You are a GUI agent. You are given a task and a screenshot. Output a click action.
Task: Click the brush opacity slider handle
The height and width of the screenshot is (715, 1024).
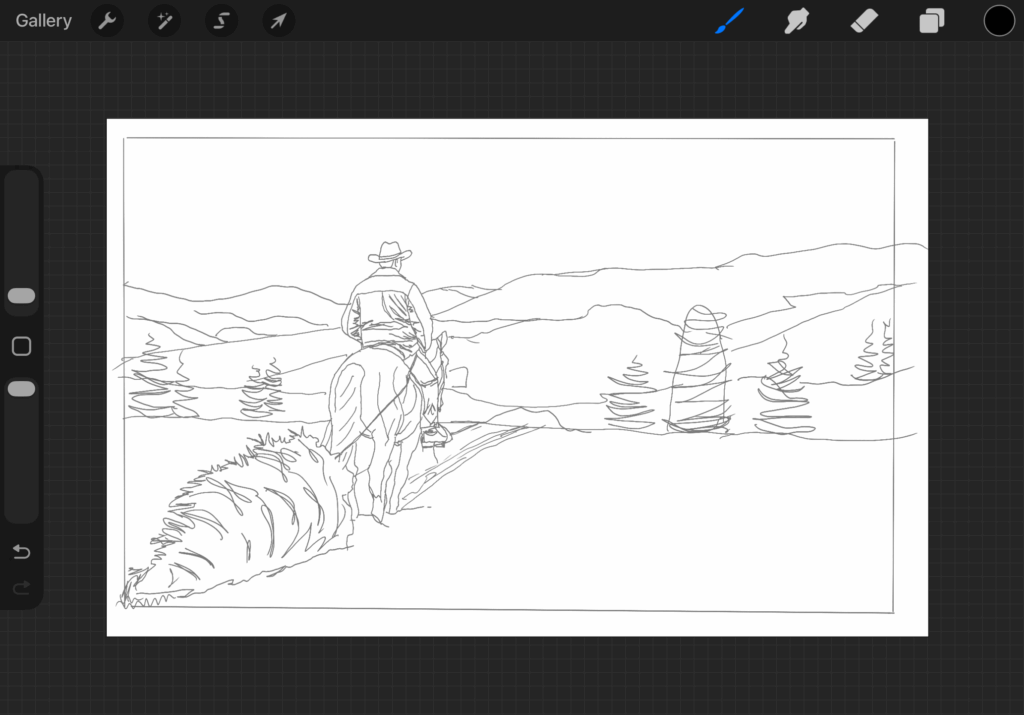tap(21, 389)
